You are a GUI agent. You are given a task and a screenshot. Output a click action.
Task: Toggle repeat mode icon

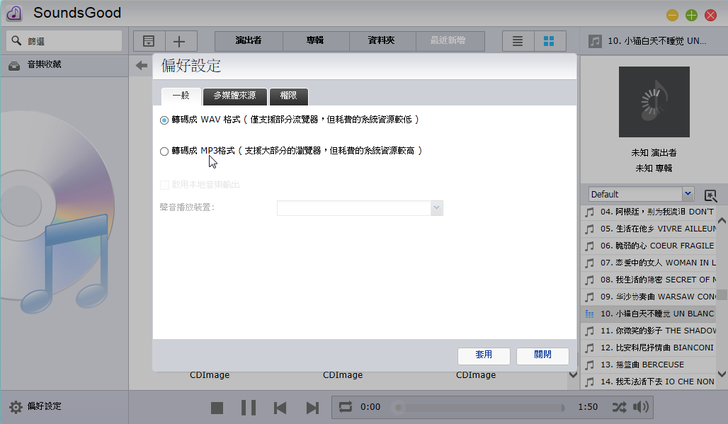[x=345, y=407]
